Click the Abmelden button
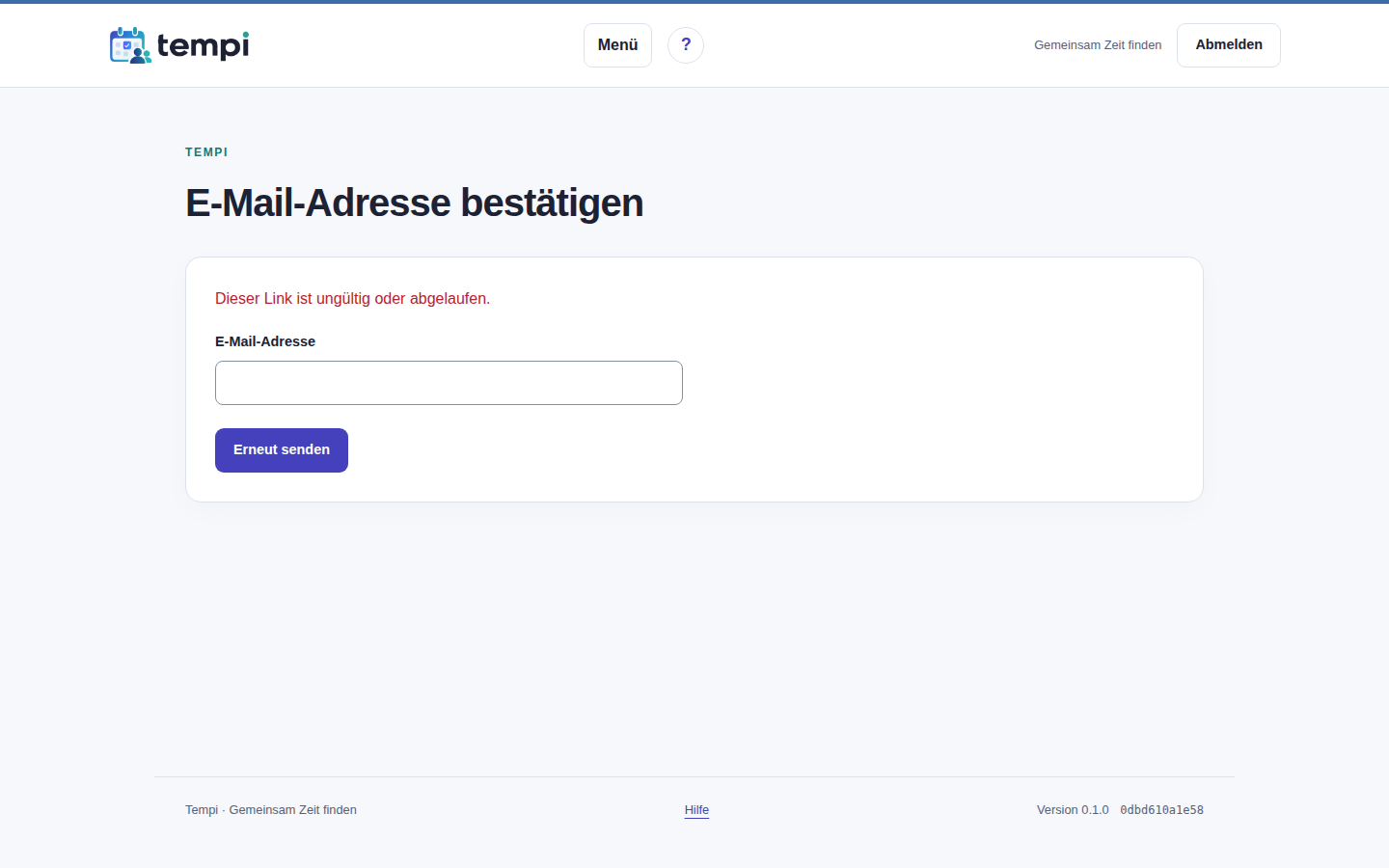 coord(1229,45)
